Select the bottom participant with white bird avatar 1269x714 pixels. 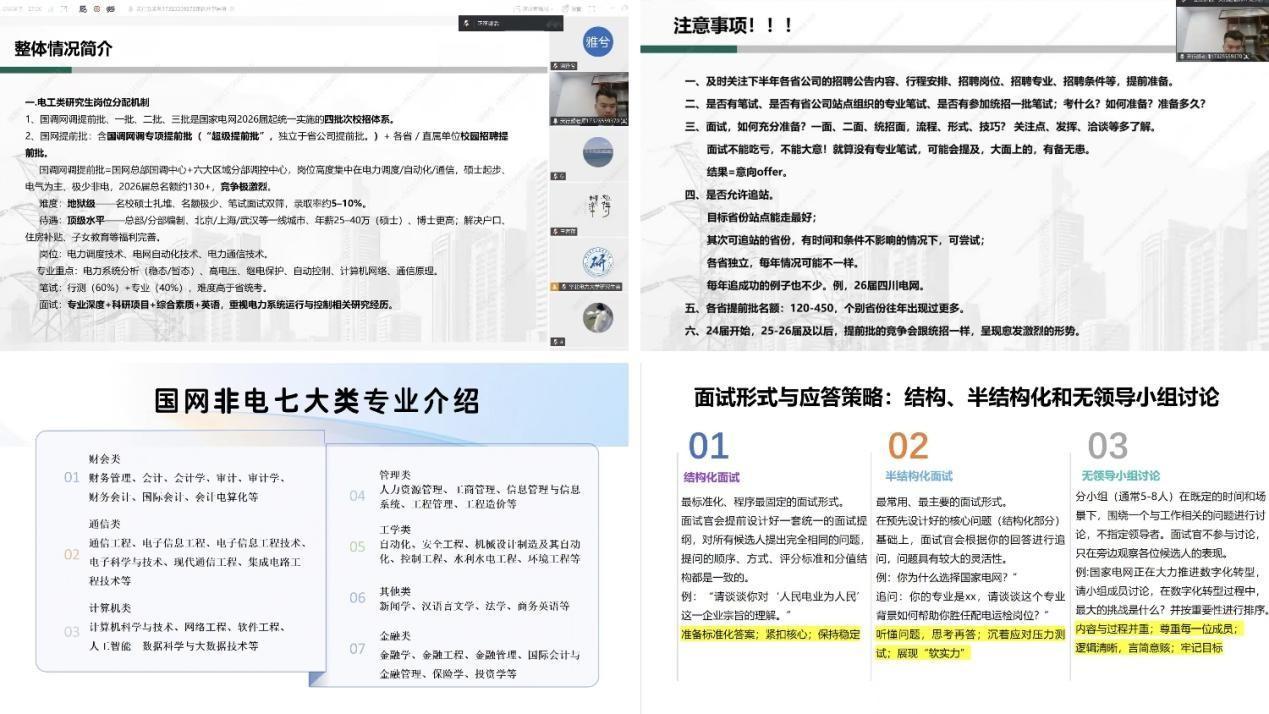coord(597,317)
